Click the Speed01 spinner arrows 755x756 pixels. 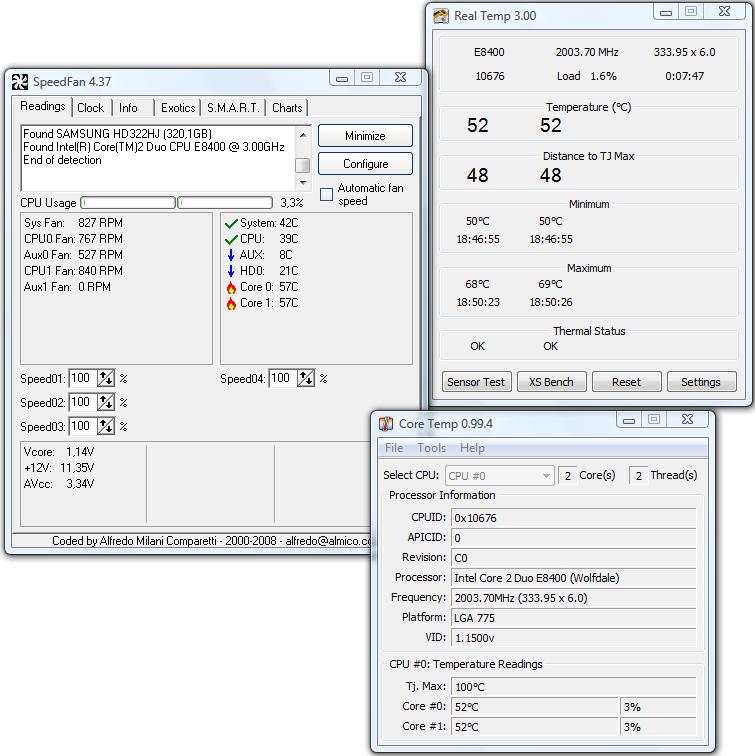pyautogui.click(x=106, y=378)
